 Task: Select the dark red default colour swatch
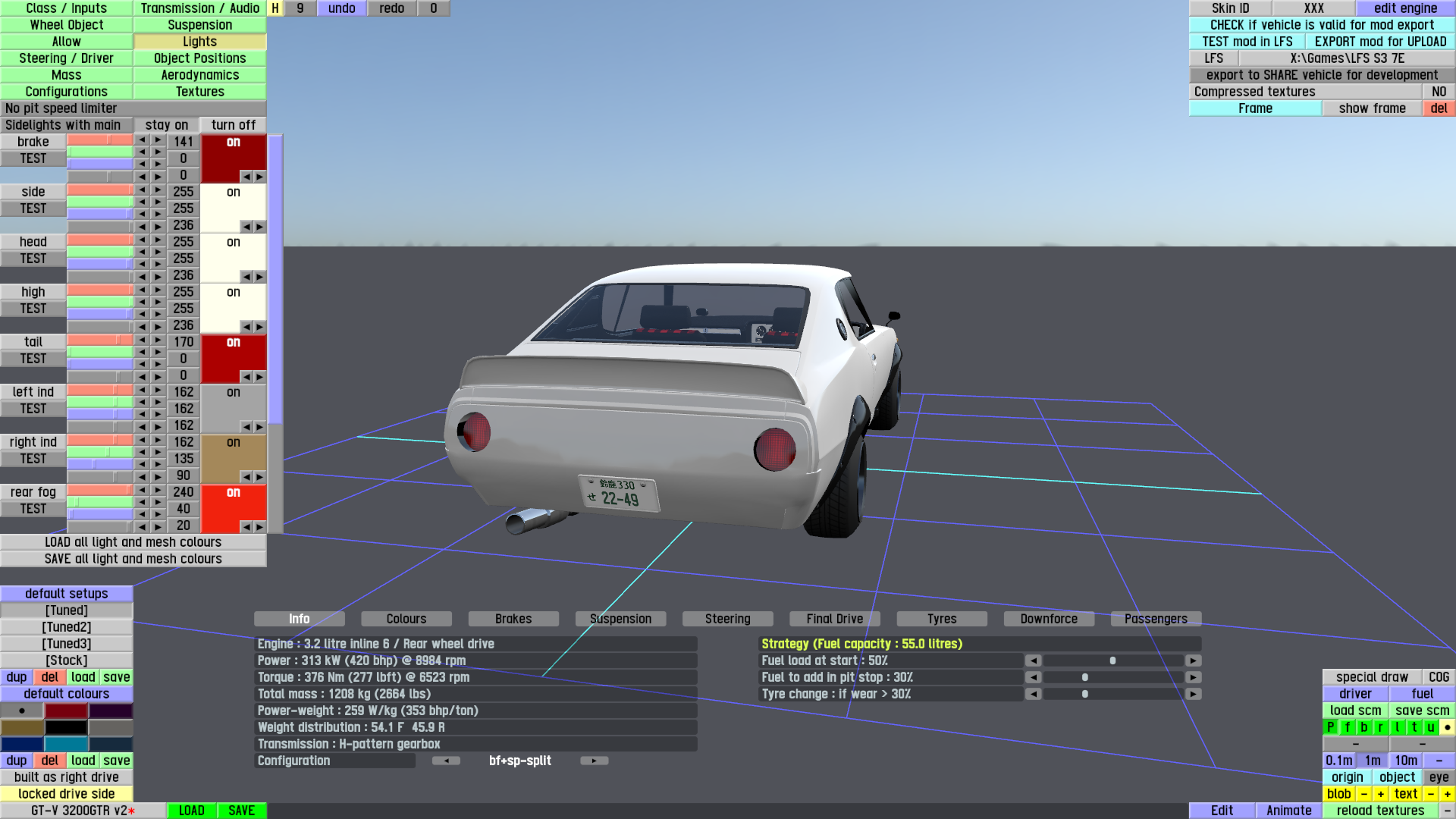coord(66,711)
